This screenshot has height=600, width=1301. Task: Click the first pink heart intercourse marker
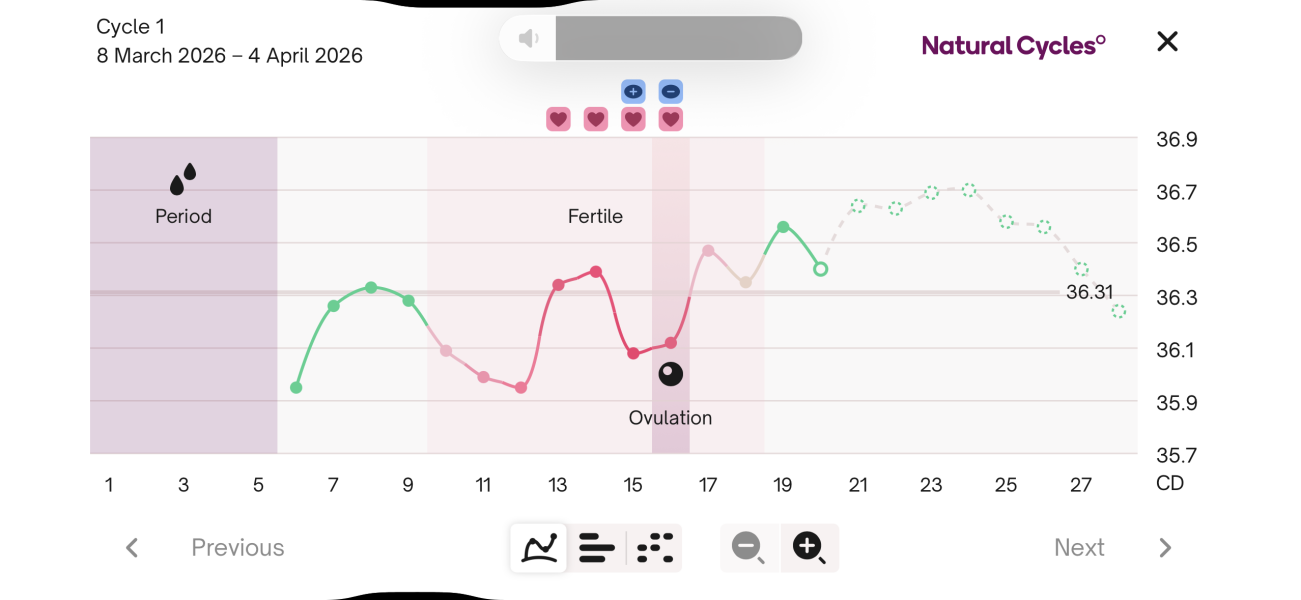[x=558, y=118]
